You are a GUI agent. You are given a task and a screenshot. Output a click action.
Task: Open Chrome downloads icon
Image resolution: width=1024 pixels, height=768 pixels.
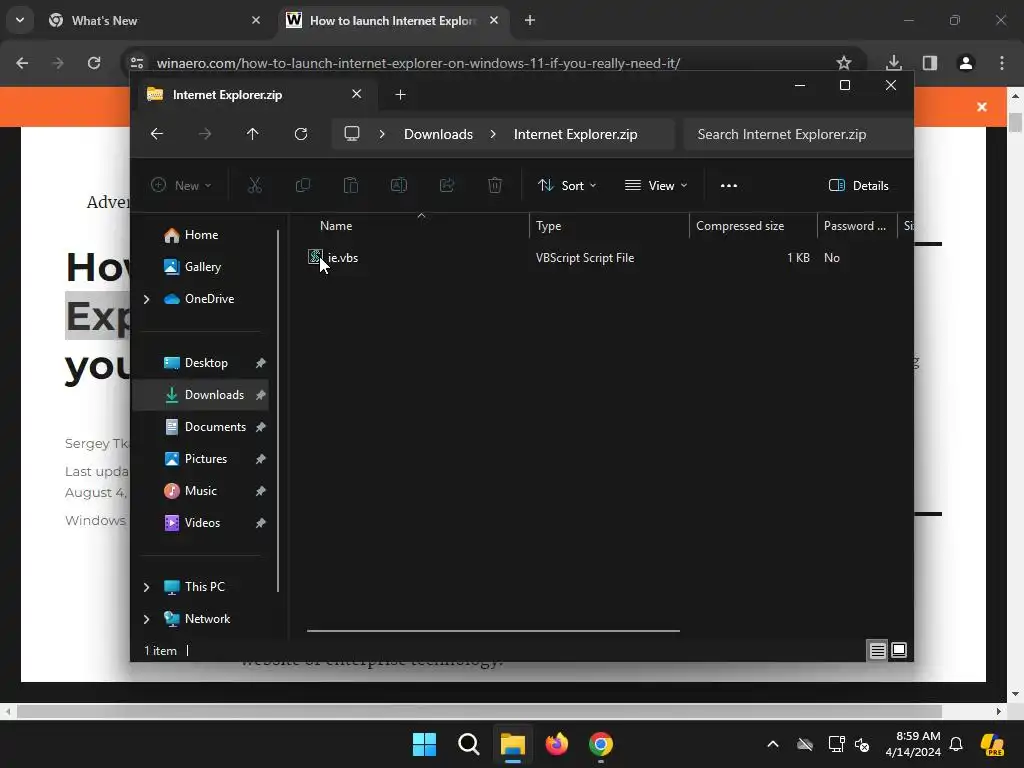893,63
